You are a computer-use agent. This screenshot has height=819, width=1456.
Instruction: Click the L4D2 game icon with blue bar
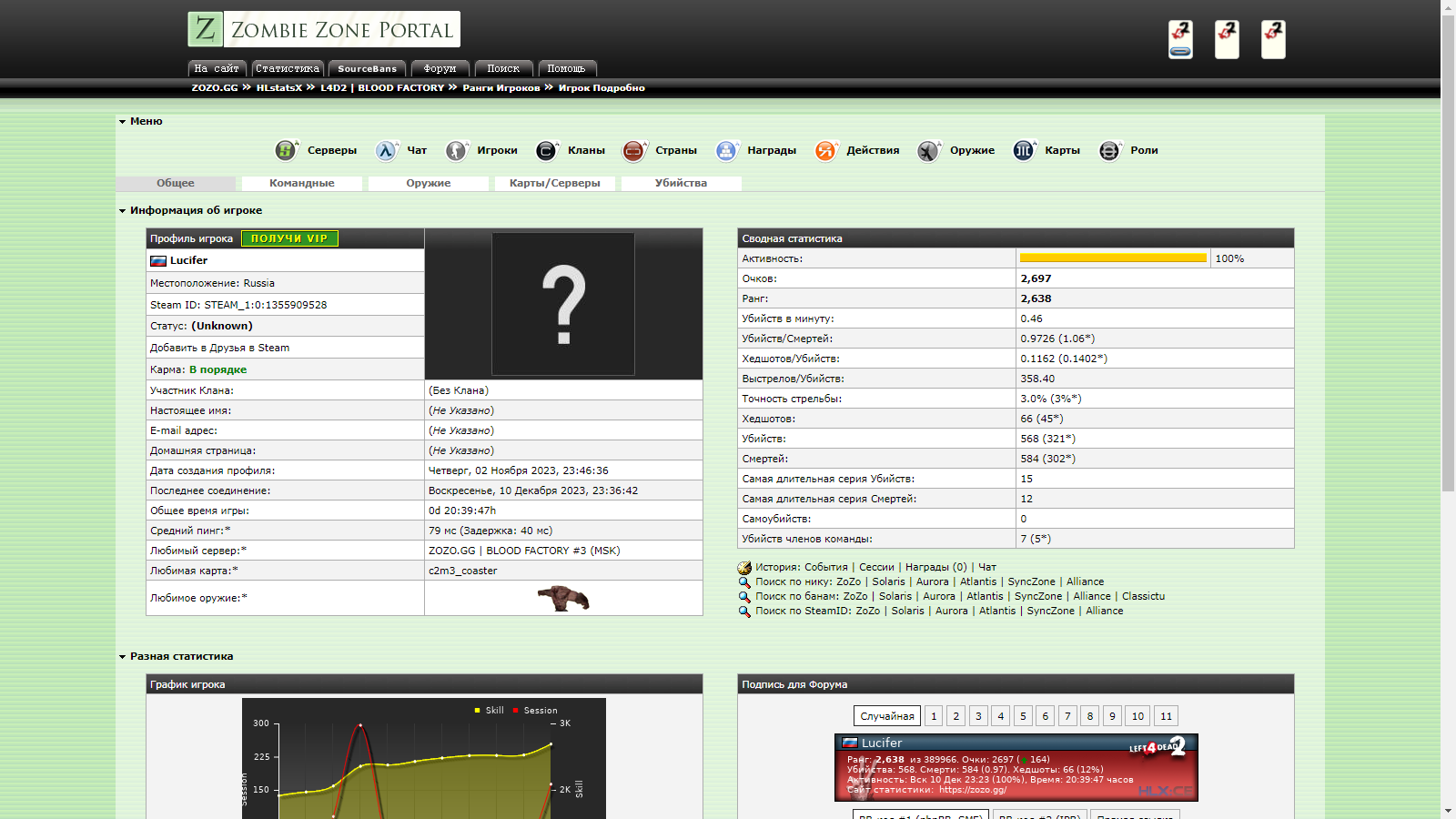pyautogui.click(x=1180, y=39)
